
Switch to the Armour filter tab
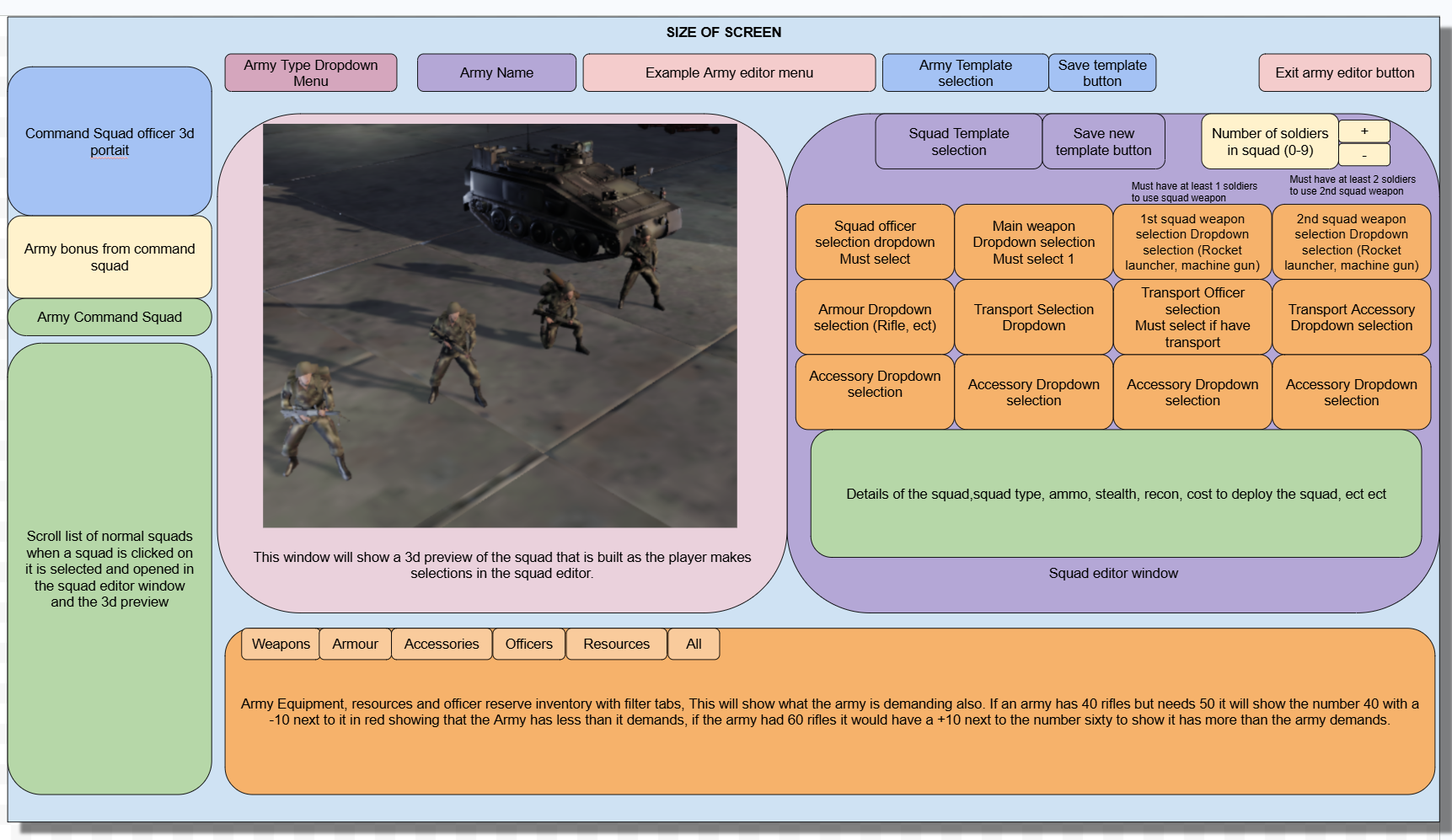355,644
